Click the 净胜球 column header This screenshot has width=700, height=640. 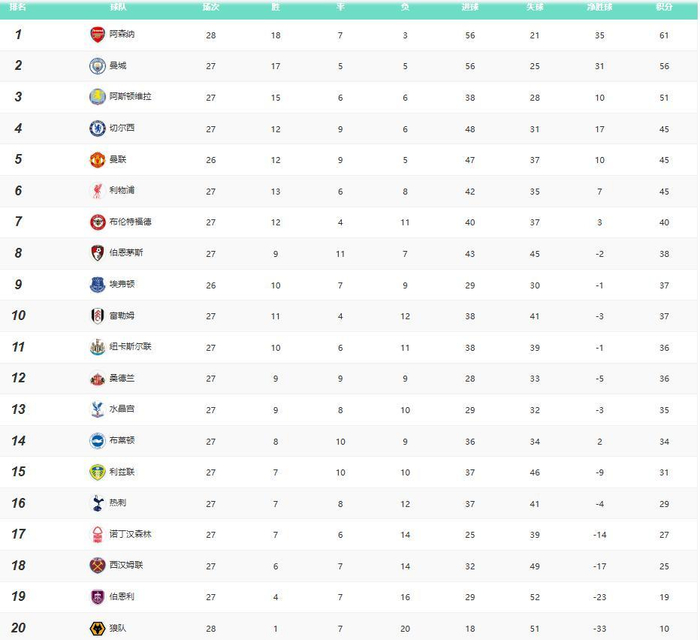(599, 7)
